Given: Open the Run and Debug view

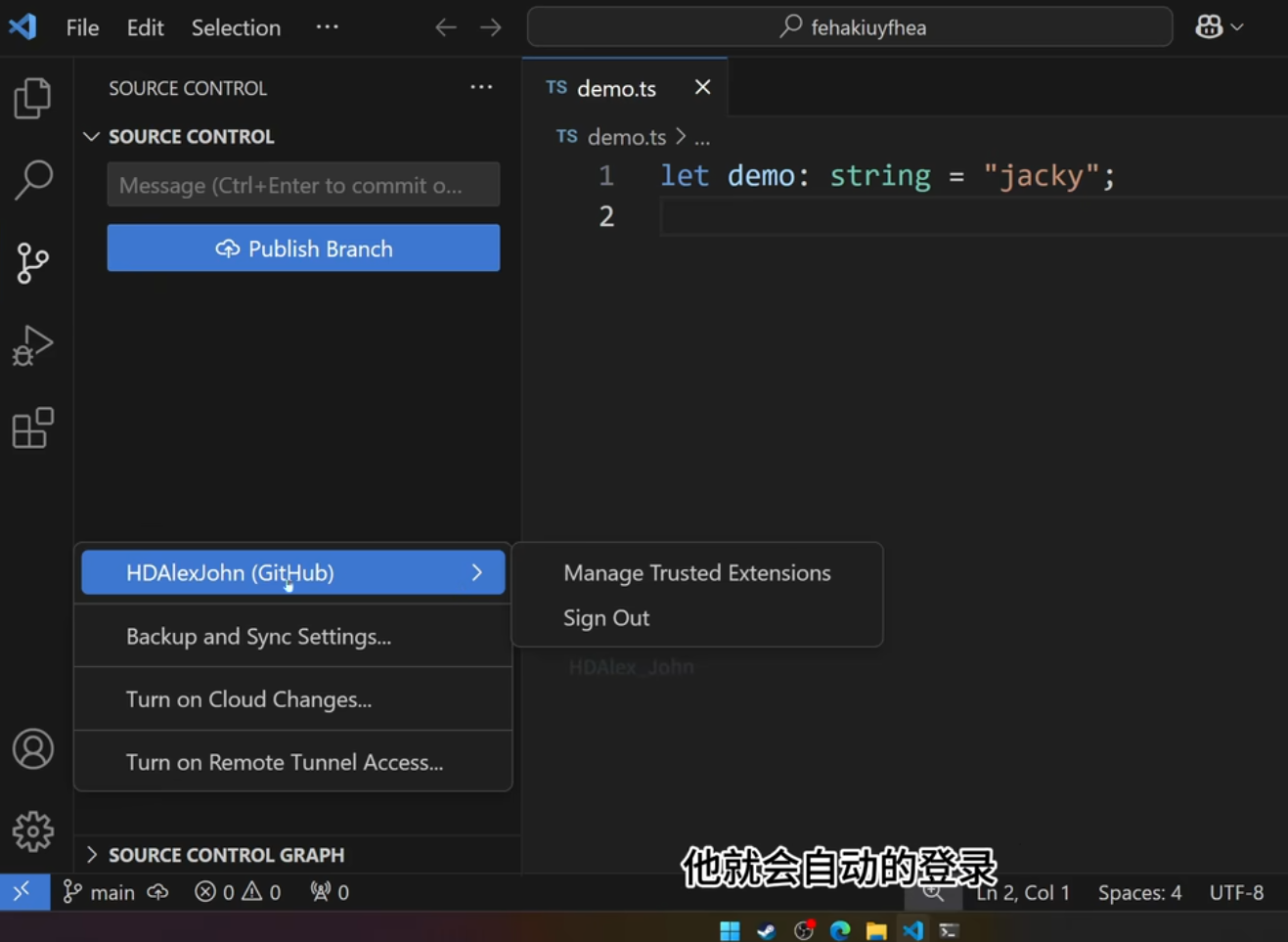Looking at the screenshot, I should [32, 345].
